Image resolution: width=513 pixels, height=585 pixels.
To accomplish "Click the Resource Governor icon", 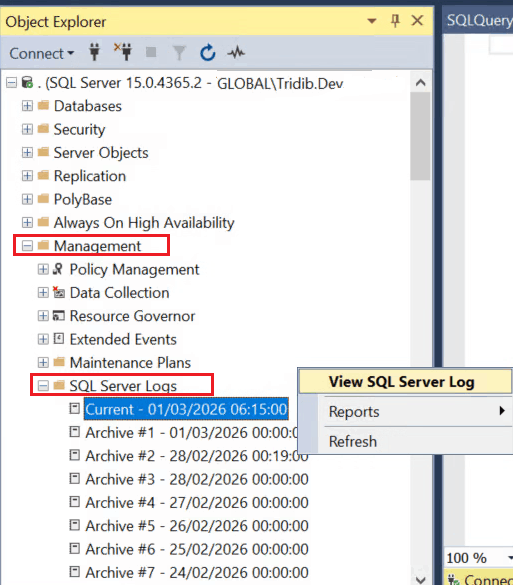I will (59, 316).
